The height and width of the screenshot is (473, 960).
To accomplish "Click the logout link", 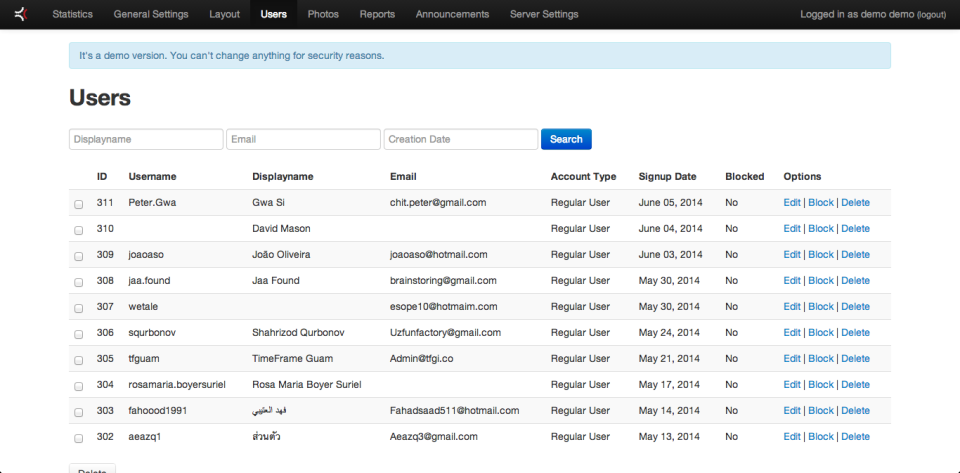I will [931, 15].
